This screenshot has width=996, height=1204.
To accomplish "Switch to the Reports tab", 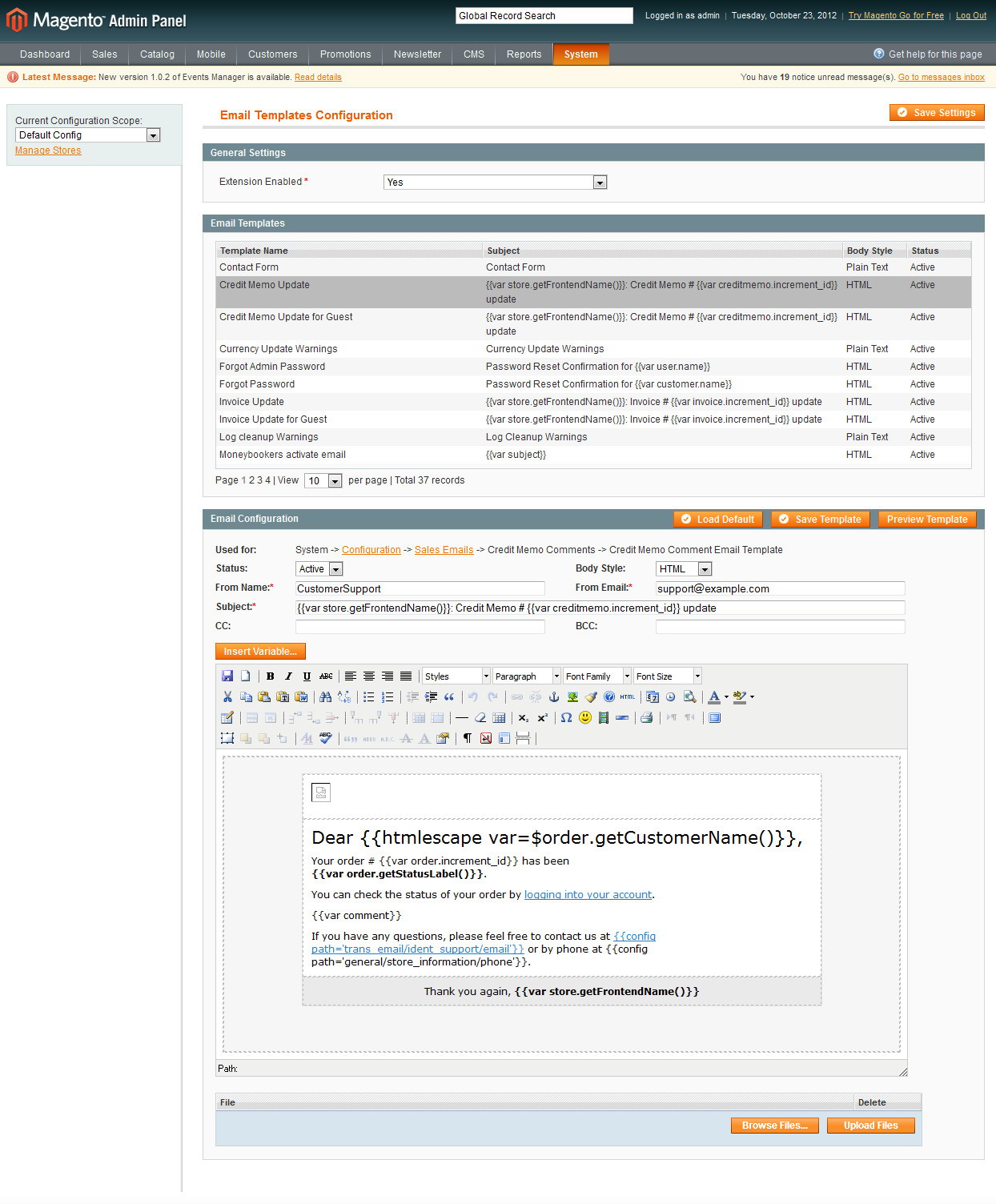I will pyautogui.click(x=524, y=54).
